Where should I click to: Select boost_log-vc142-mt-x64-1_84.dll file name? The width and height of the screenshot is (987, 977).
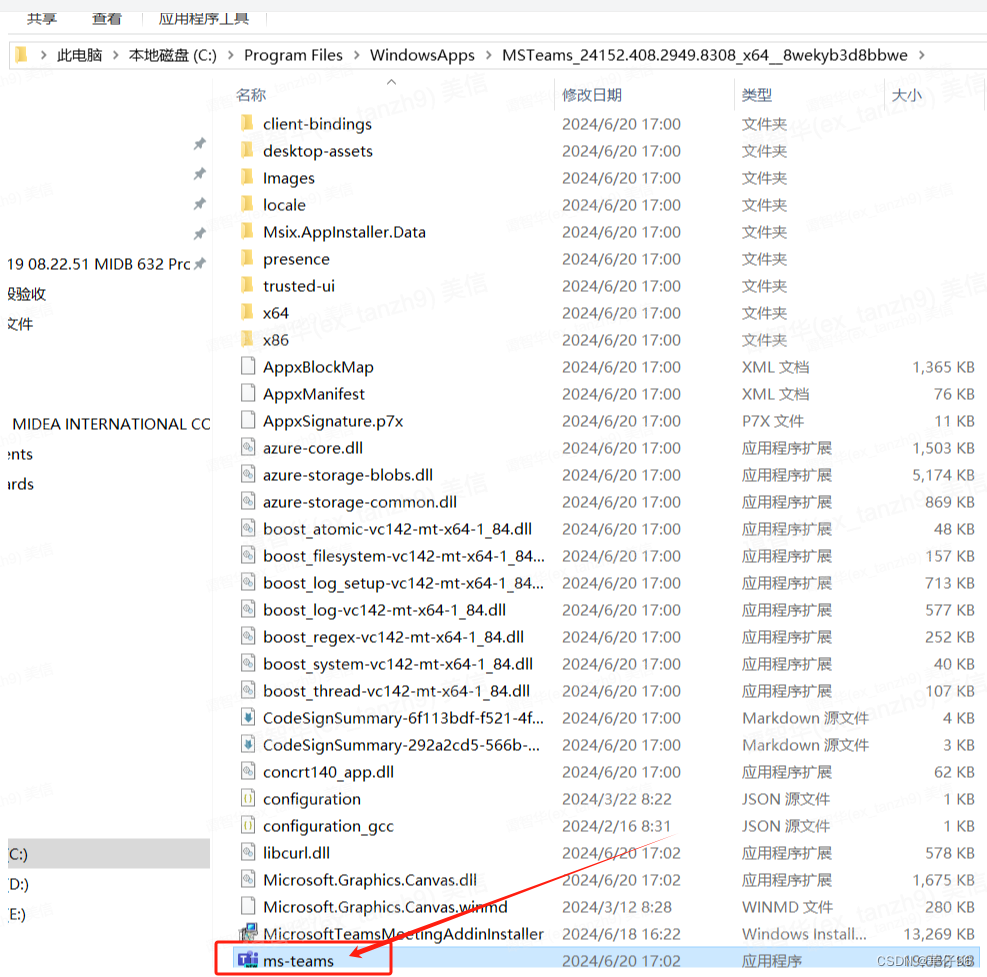(384, 610)
